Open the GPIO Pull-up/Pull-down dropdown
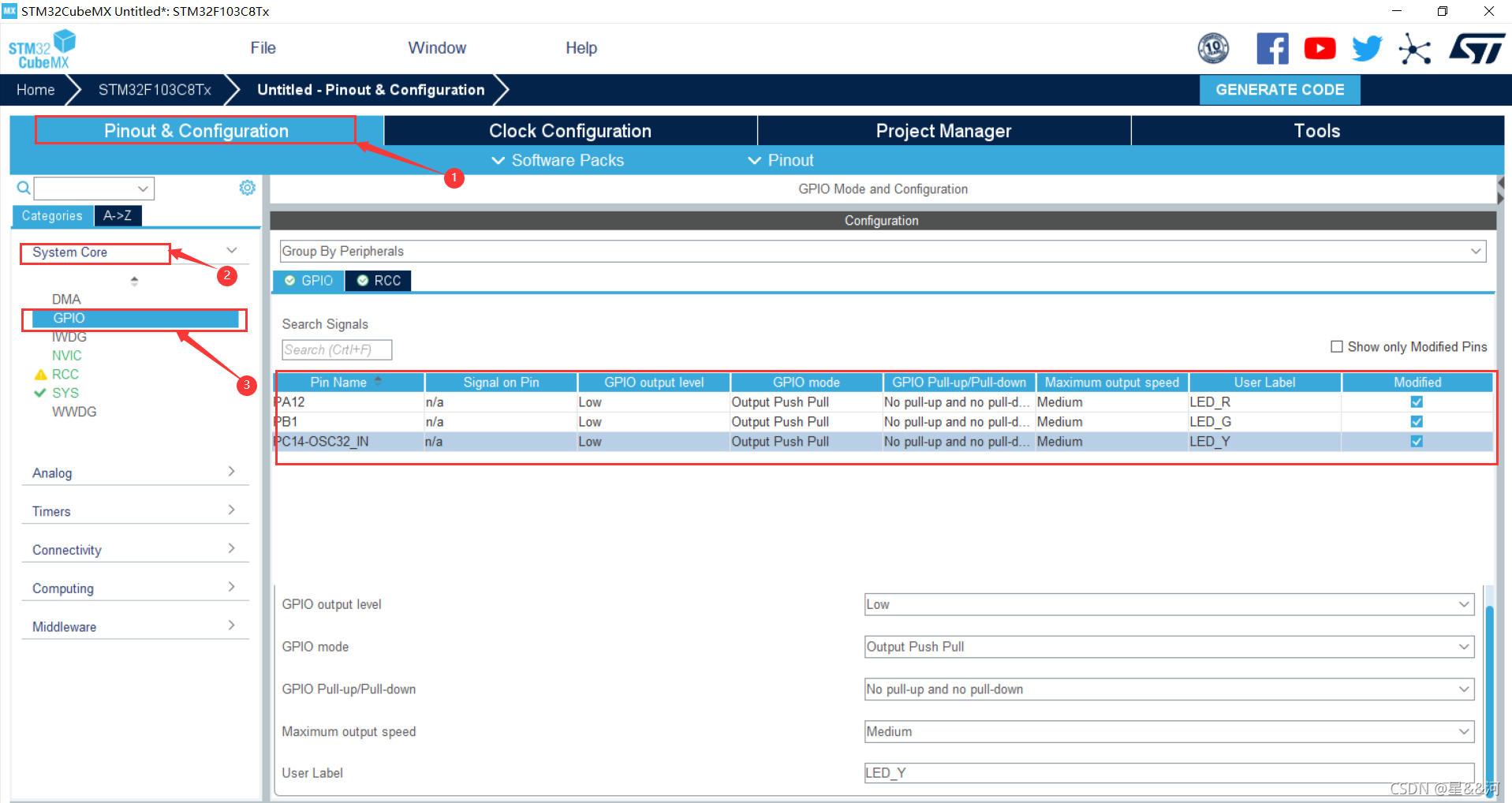Image resolution: width=1512 pixels, height=803 pixels. [x=1169, y=689]
